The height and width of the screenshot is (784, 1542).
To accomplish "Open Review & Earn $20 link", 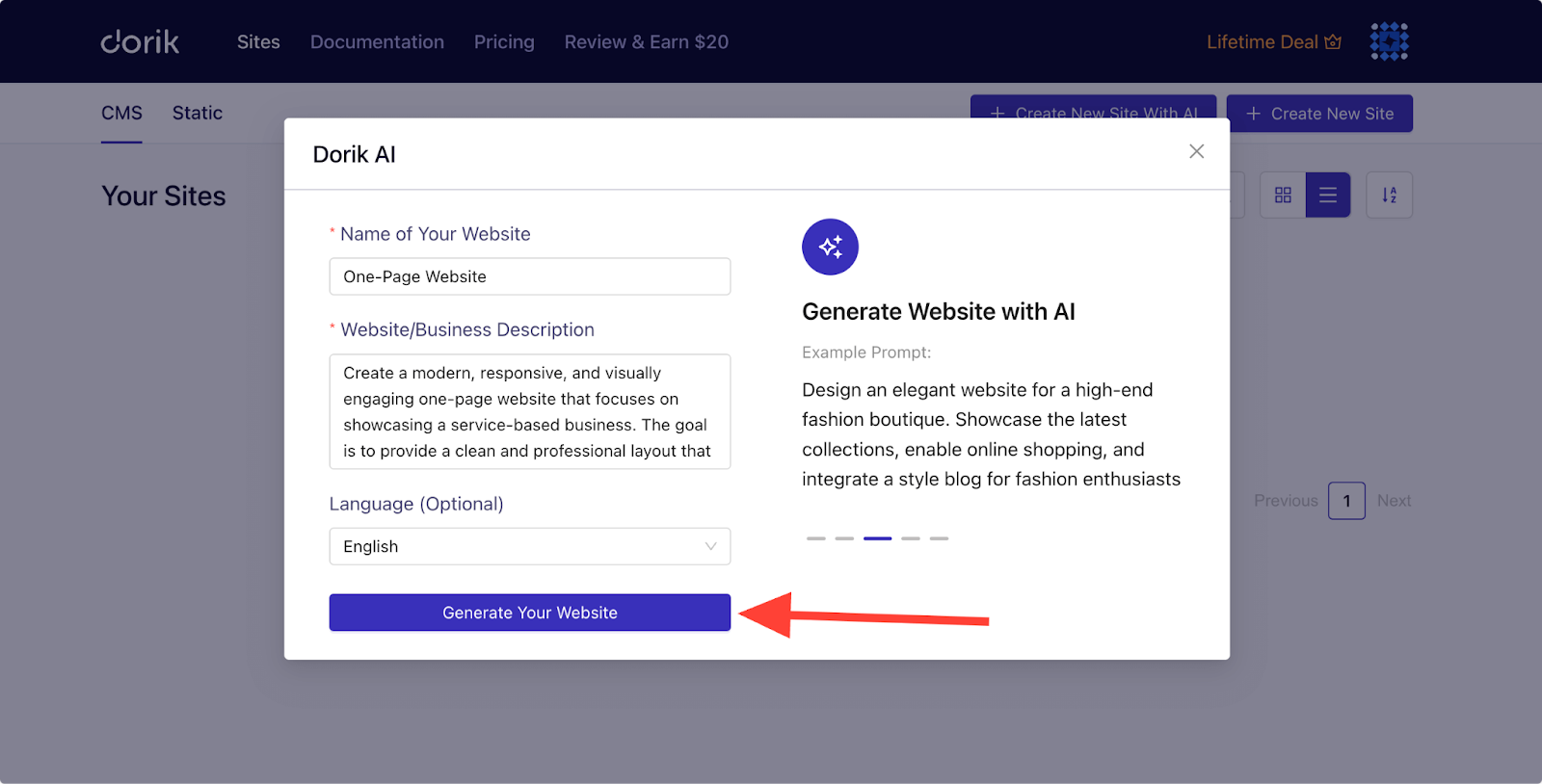I will point(647,41).
